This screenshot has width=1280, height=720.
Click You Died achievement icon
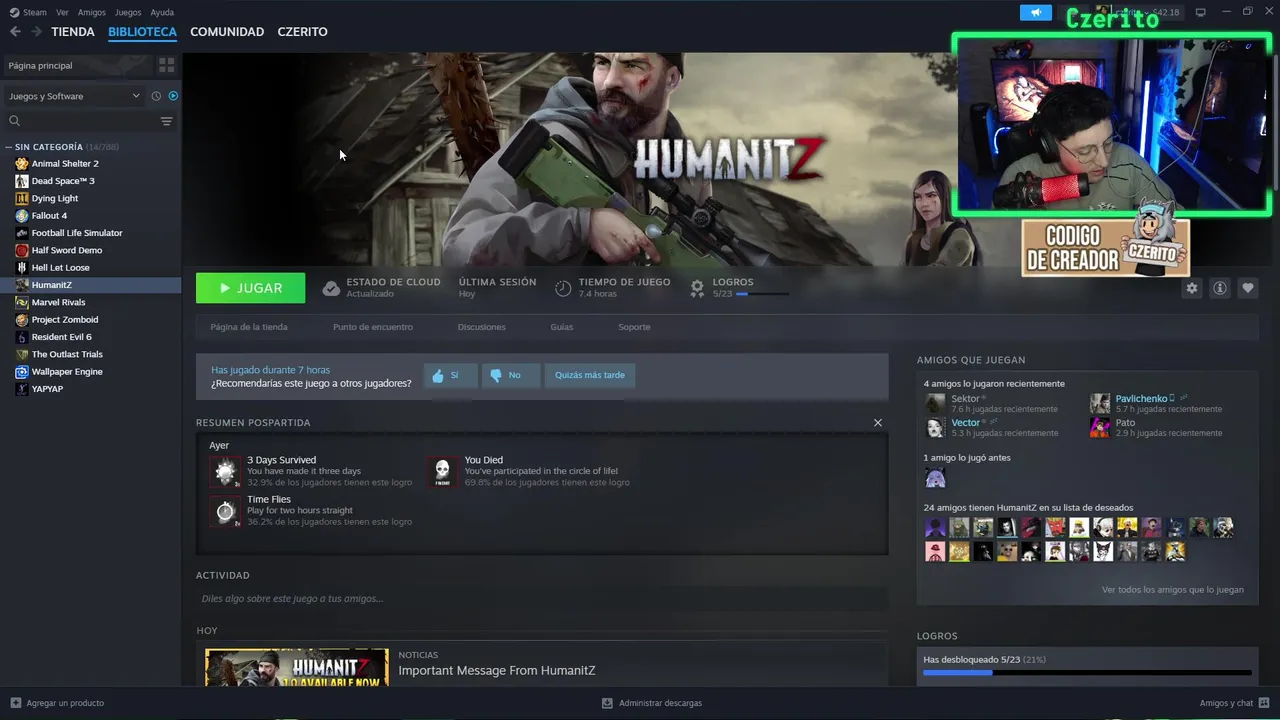442,471
